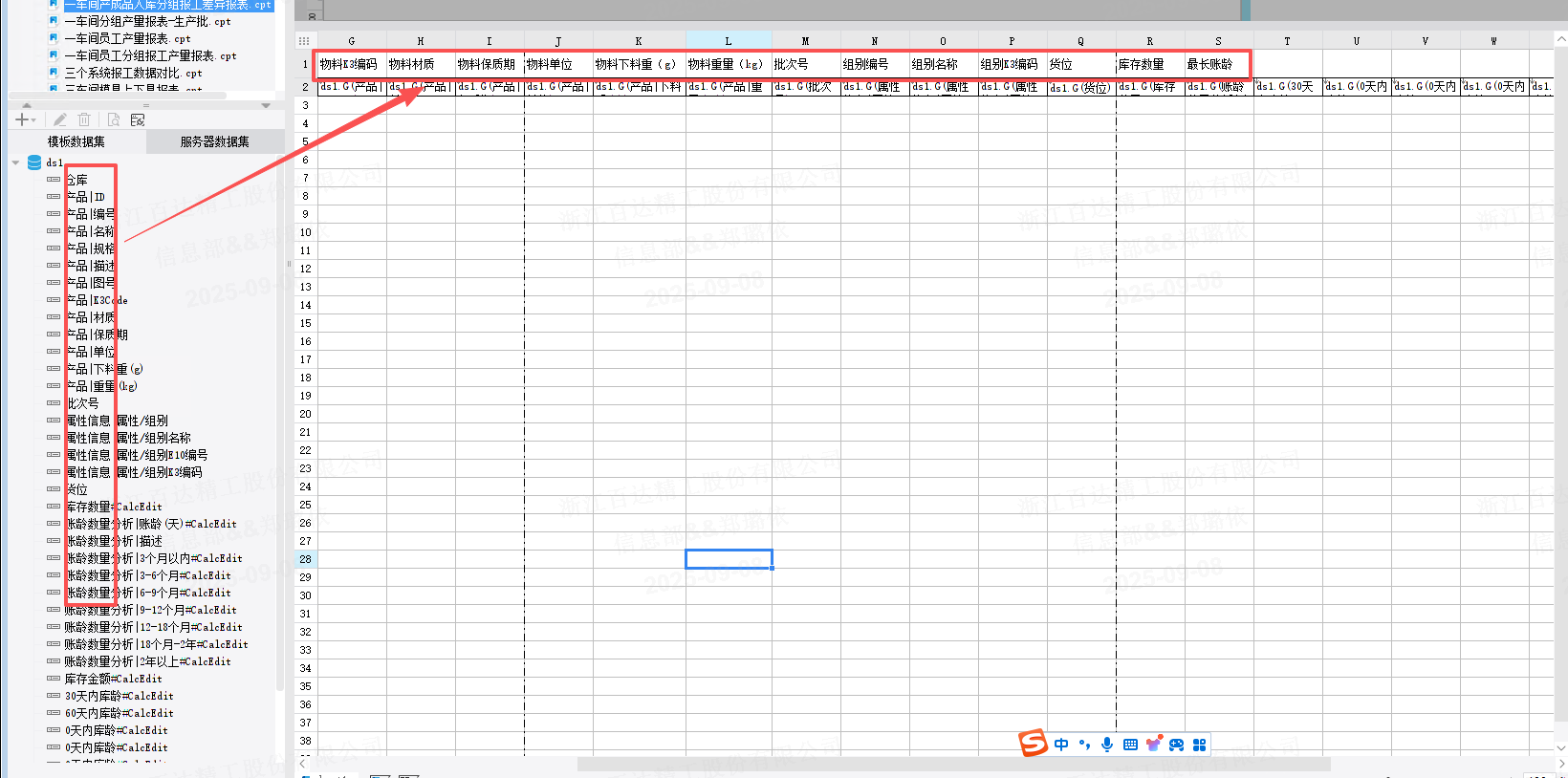Click file icon of 一车间分组产量报表-生产批.cpt
The height and width of the screenshot is (778, 1568).
54,21
